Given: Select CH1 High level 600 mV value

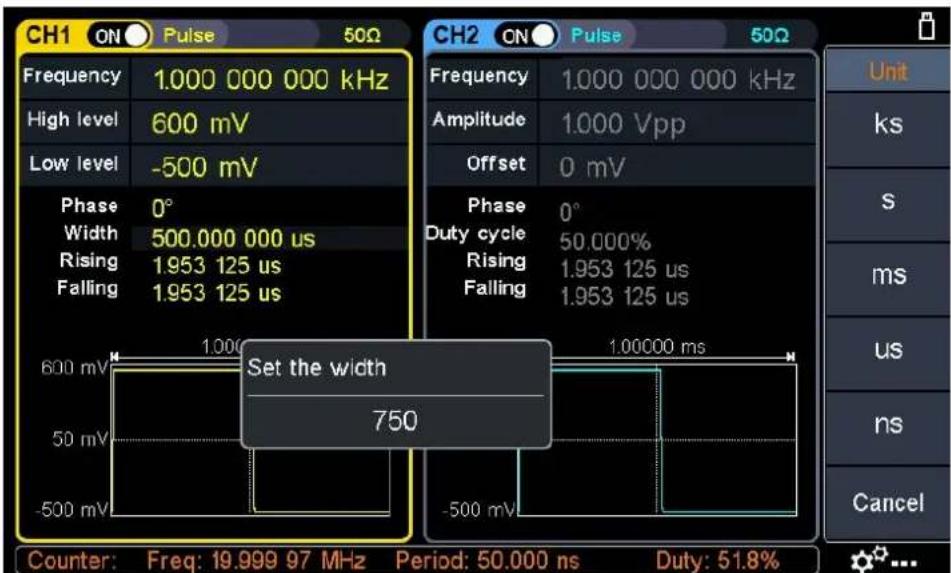Looking at the screenshot, I should point(200,124).
